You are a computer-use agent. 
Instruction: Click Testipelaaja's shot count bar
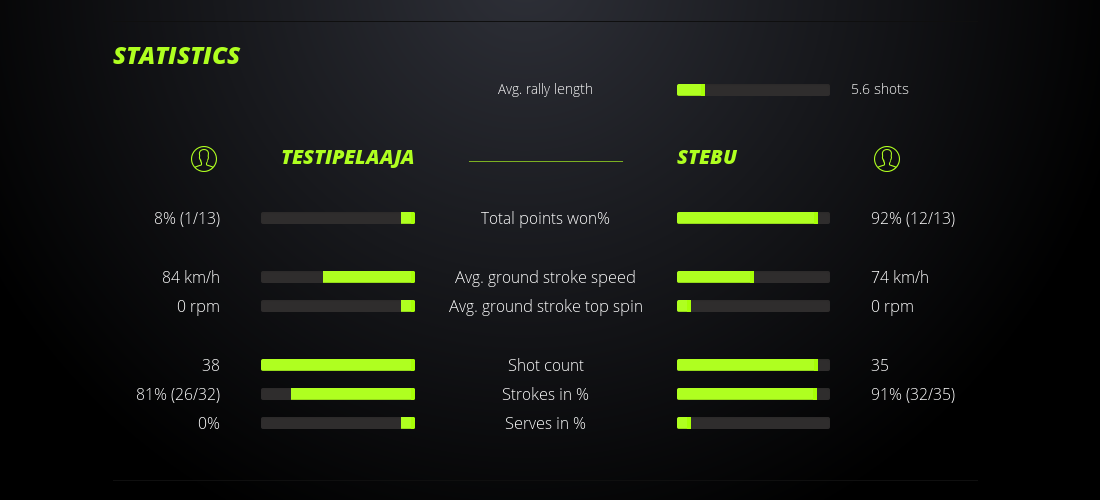338,365
